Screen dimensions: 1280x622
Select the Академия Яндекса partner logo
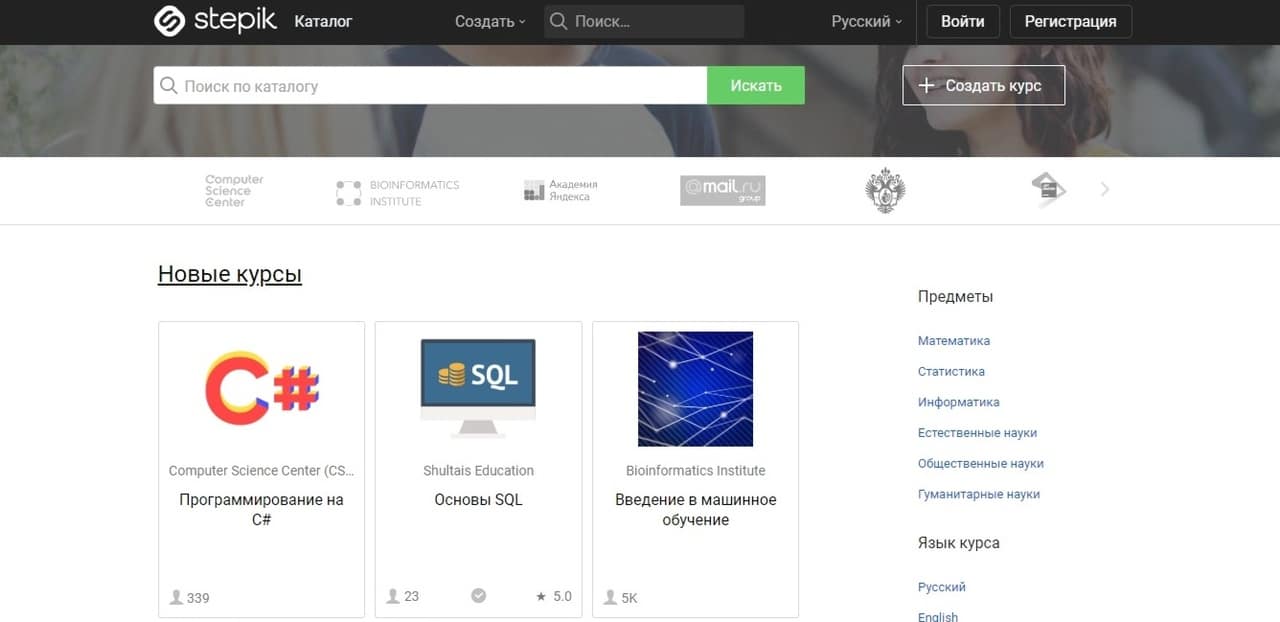[x=560, y=190]
